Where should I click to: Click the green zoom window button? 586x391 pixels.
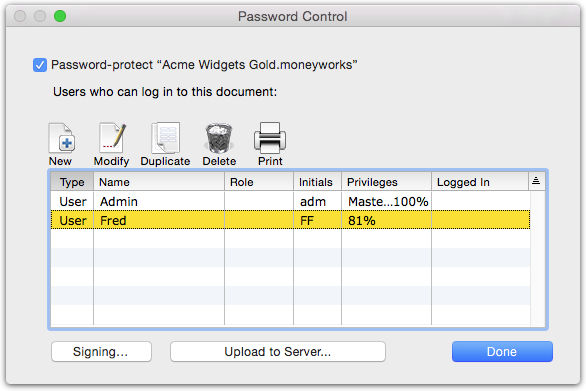(x=60, y=16)
